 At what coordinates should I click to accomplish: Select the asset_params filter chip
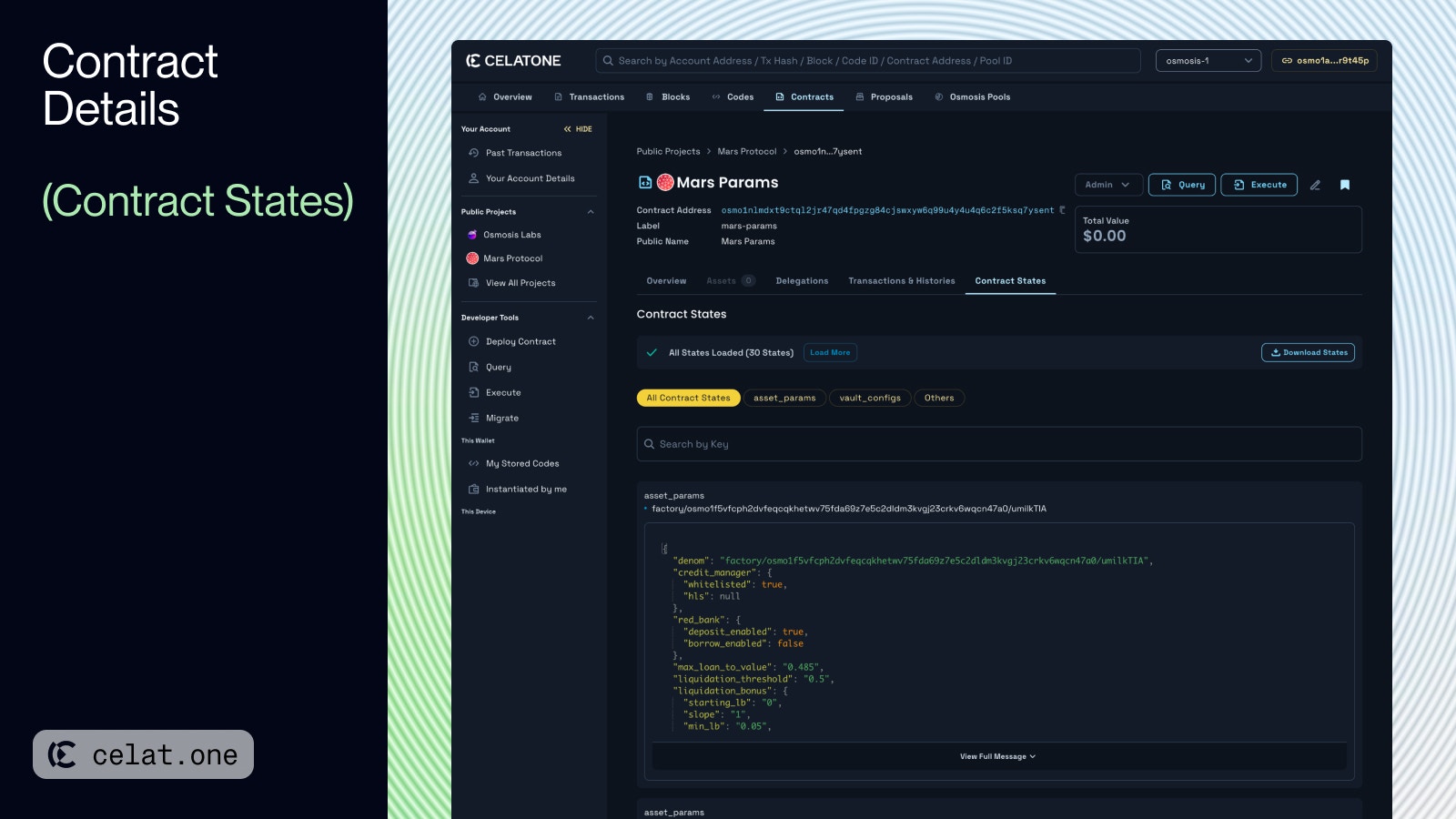pos(784,398)
